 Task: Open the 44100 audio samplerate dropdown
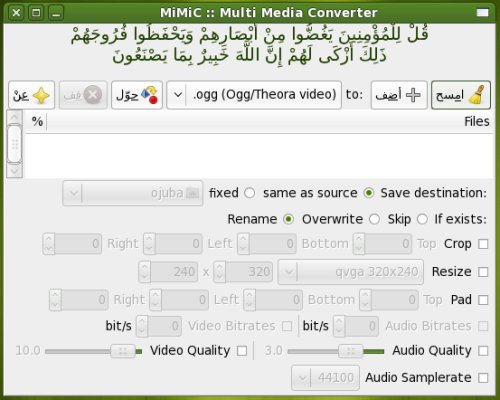point(325,378)
